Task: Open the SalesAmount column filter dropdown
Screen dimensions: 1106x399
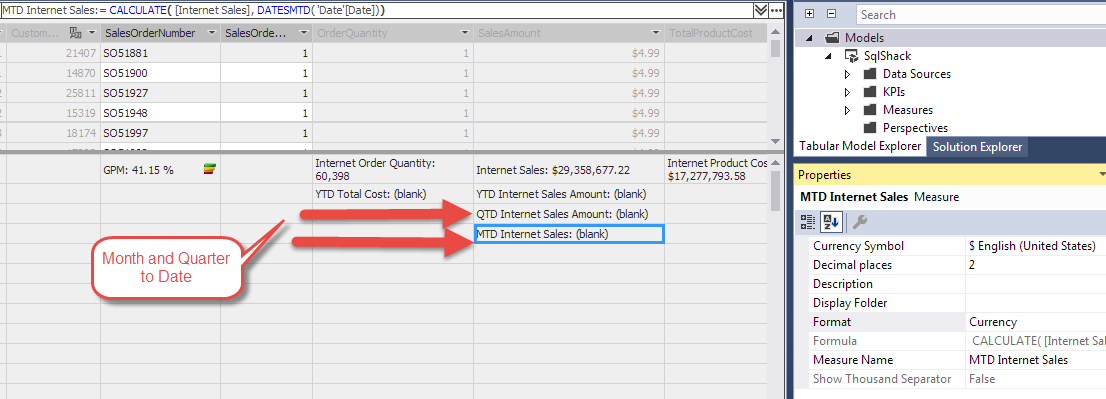Action: click(656, 33)
